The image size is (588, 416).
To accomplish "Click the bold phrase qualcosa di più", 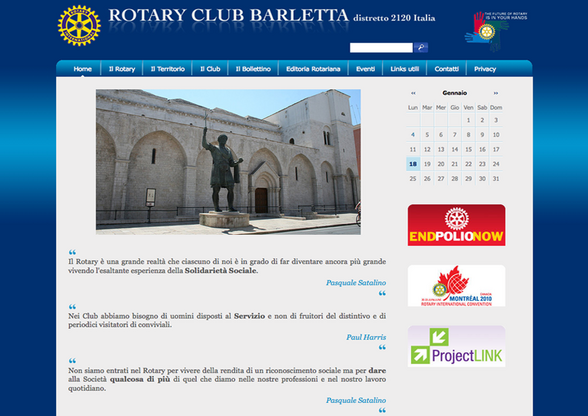I will click(x=140, y=379).
